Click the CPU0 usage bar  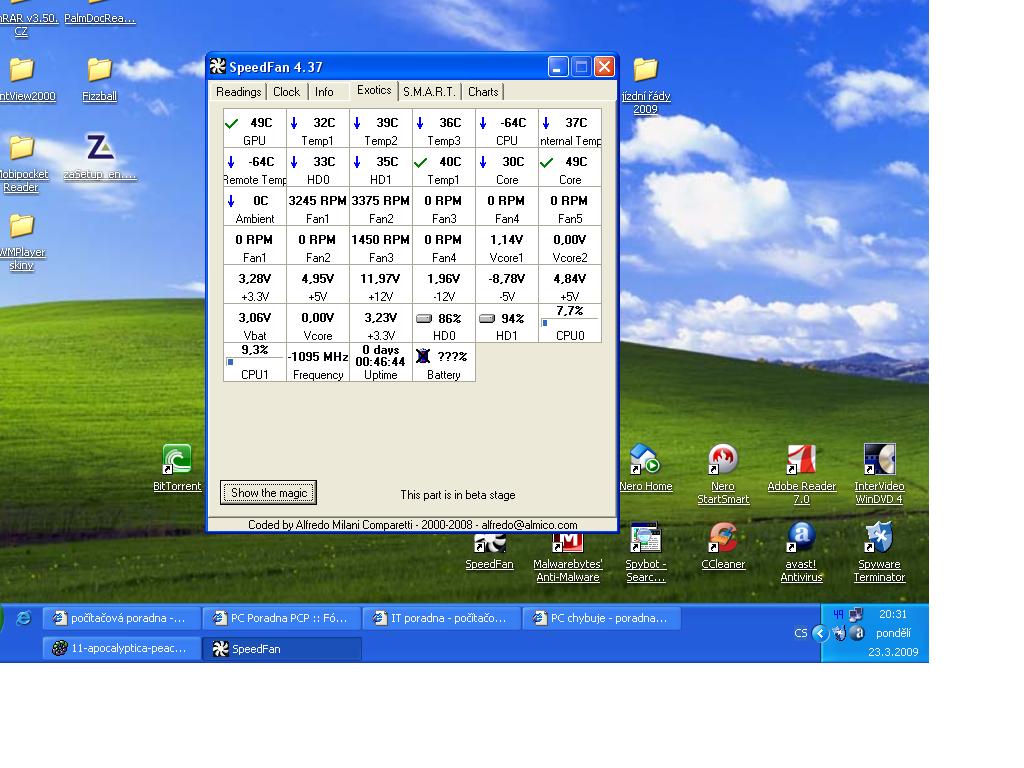point(569,323)
